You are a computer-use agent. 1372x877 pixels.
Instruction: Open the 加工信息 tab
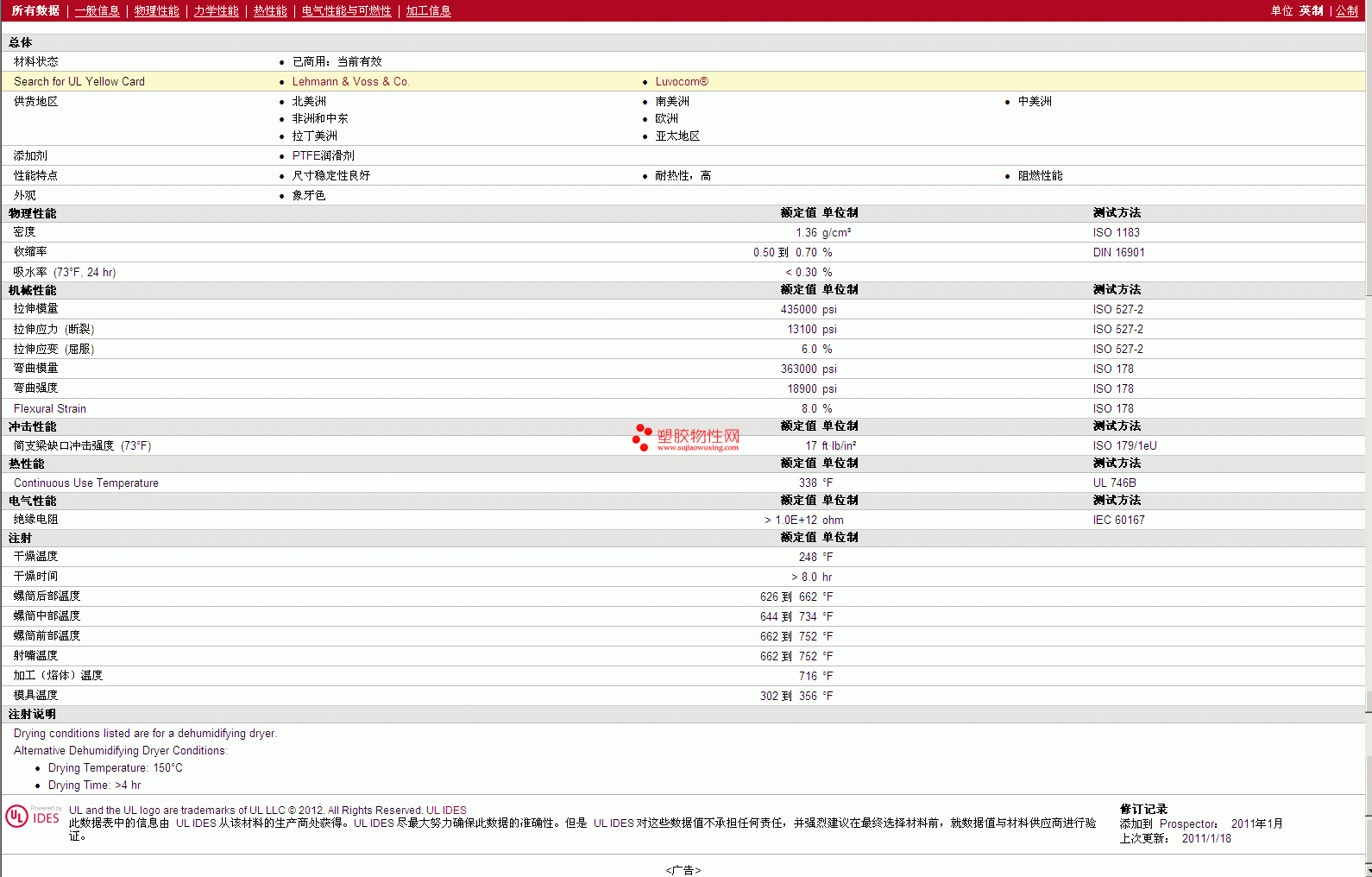coord(429,10)
